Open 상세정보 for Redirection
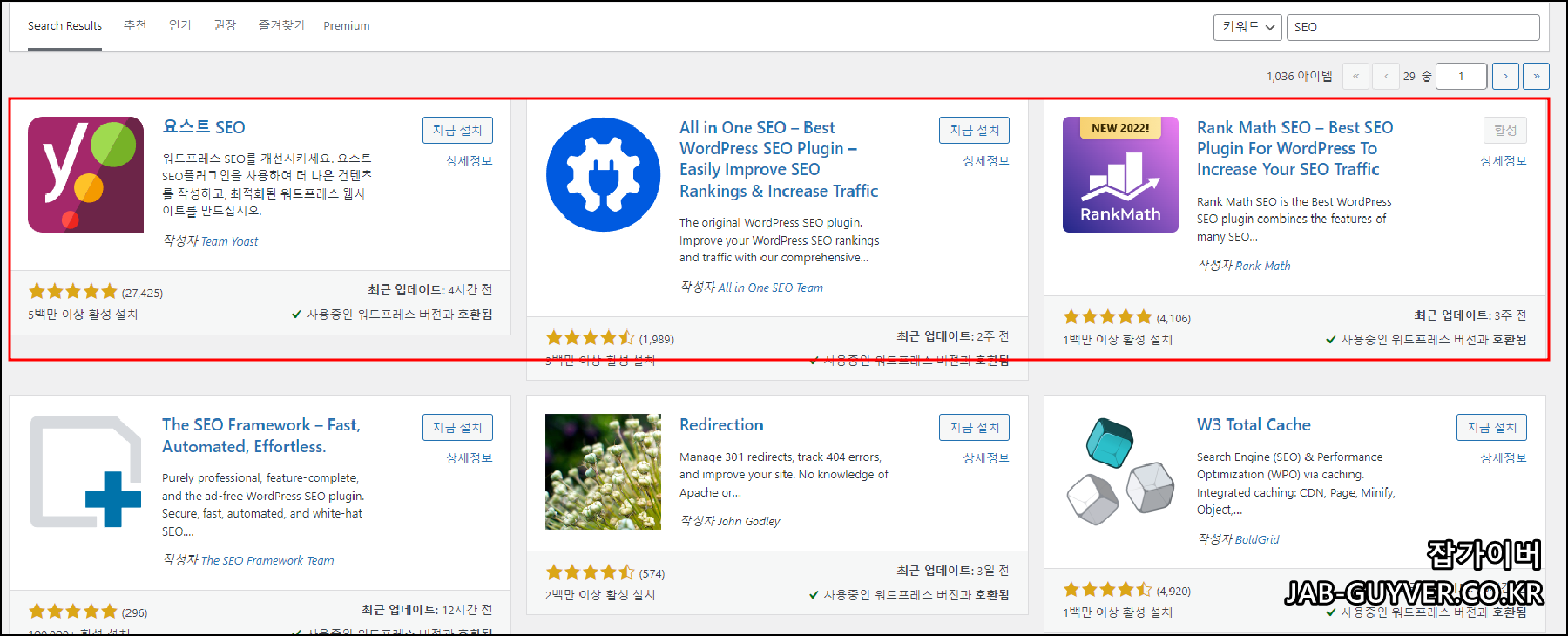Screen dimensions: 1568x636 (986, 458)
